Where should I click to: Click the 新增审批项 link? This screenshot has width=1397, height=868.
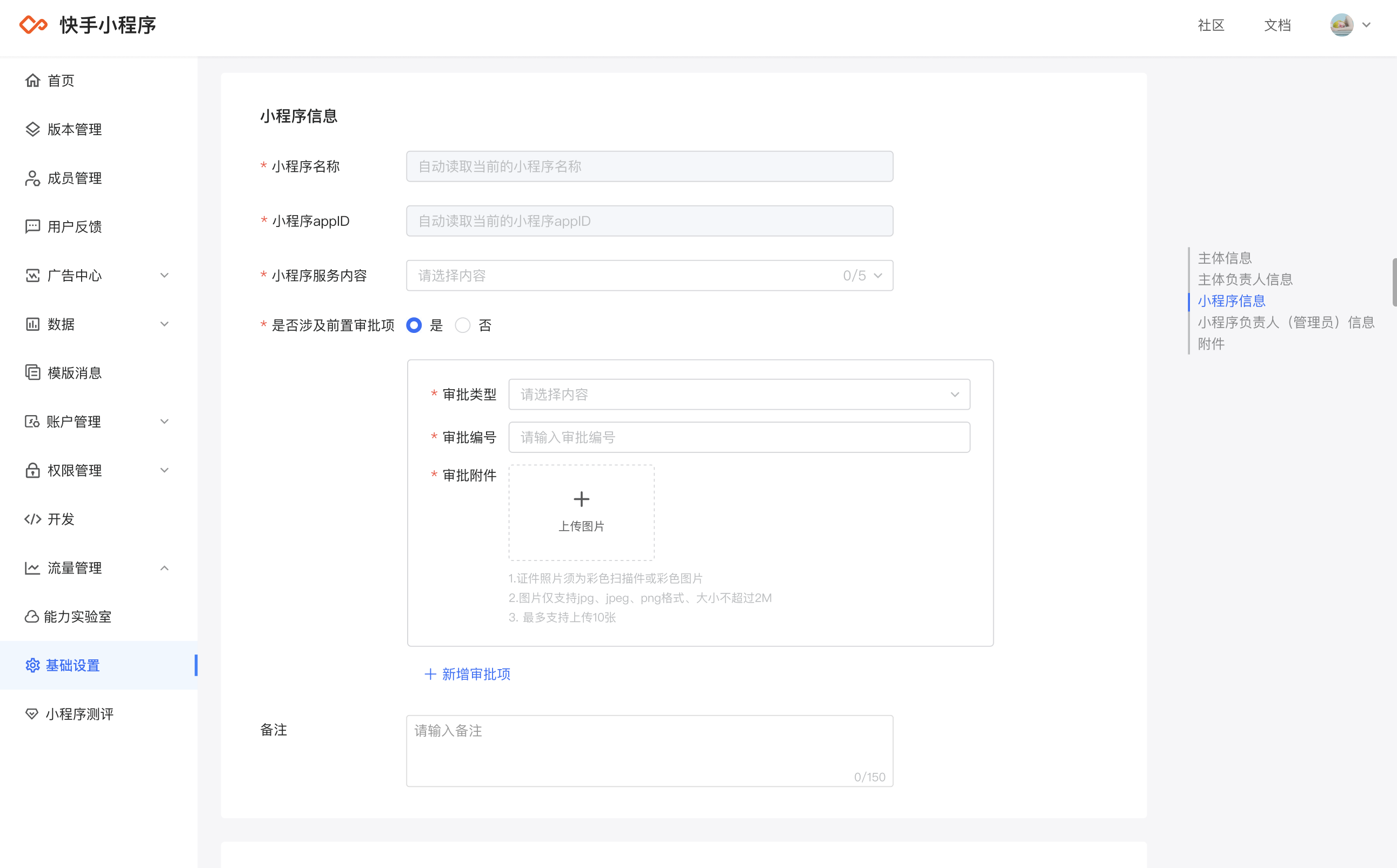[x=468, y=674]
